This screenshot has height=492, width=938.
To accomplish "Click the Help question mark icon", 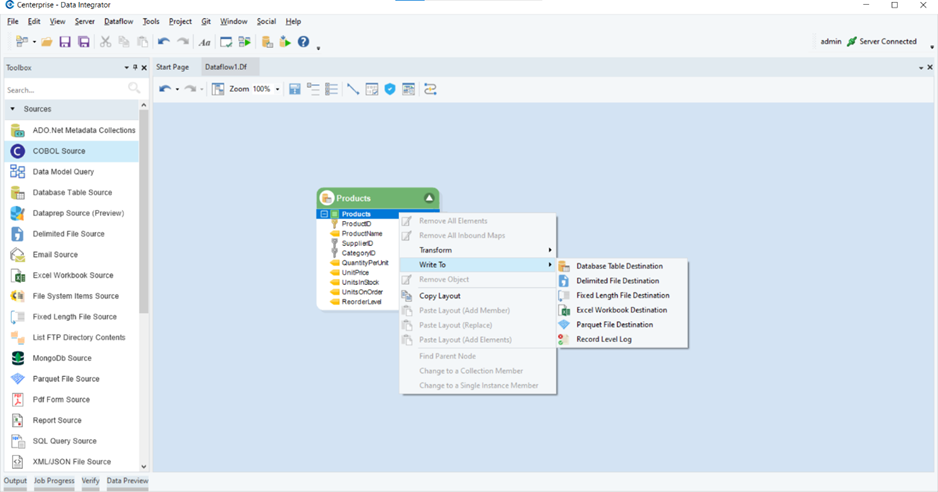I will point(303,42).
